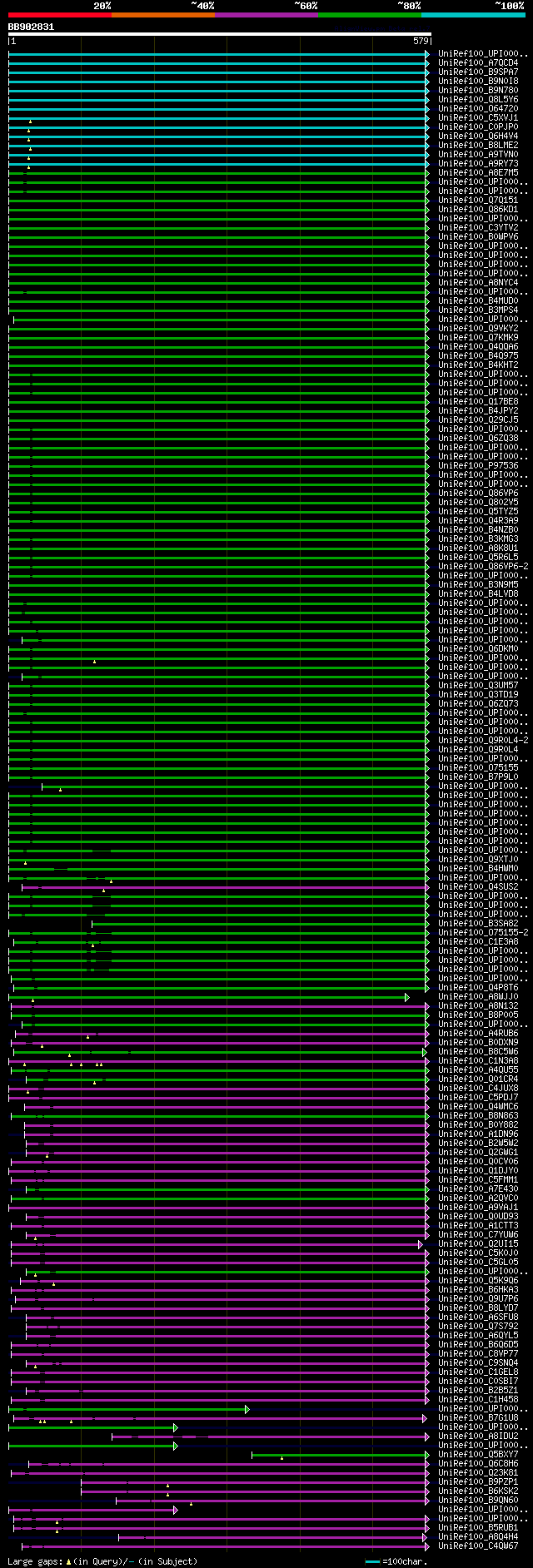Screen dimensions: 533x1568
Task: Click UniRef100_Q86KD1 entry
Action: pyautogui.click(x=478, y=210)
